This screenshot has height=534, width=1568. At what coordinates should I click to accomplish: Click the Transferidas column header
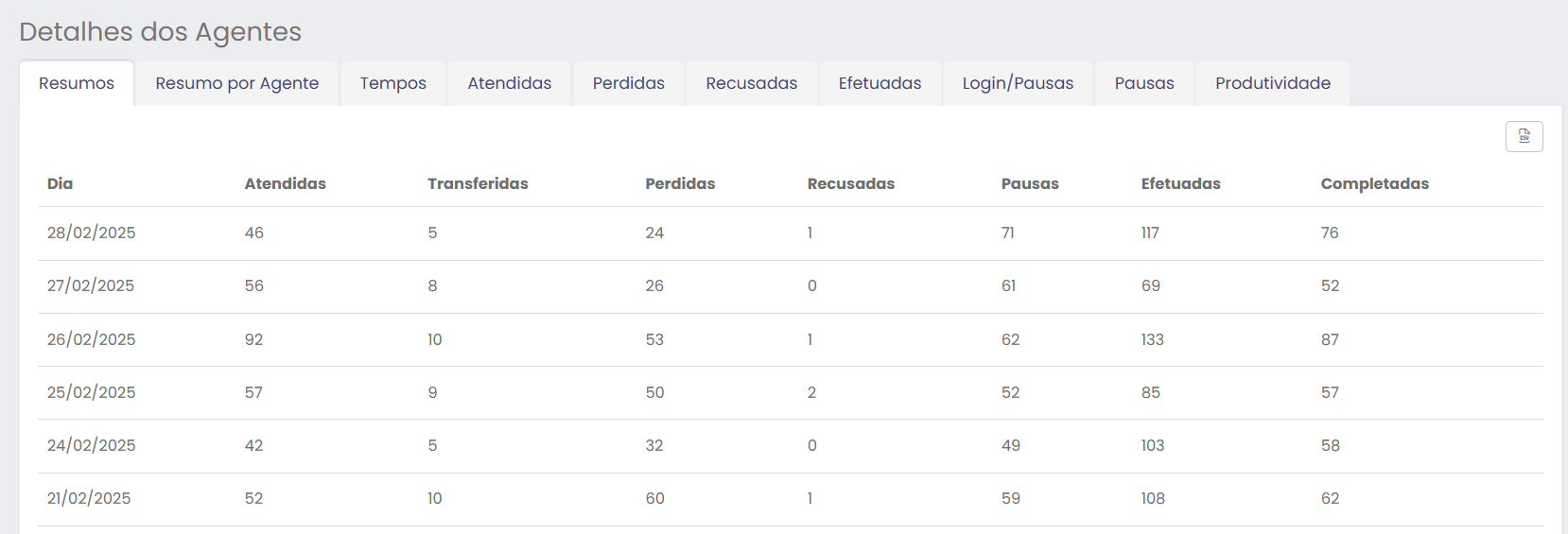478,183
